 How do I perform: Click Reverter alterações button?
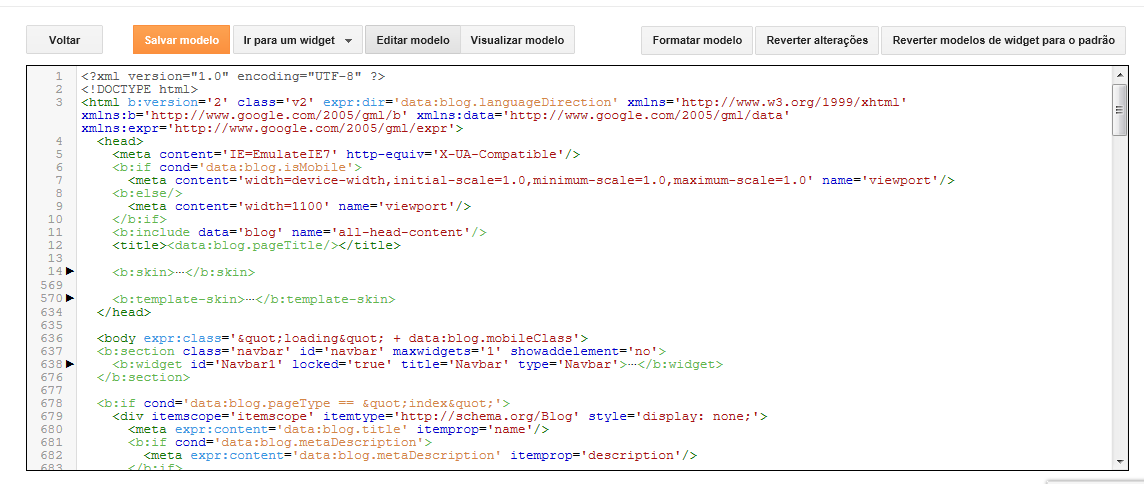pyautogui.click(x=817, y=40)
